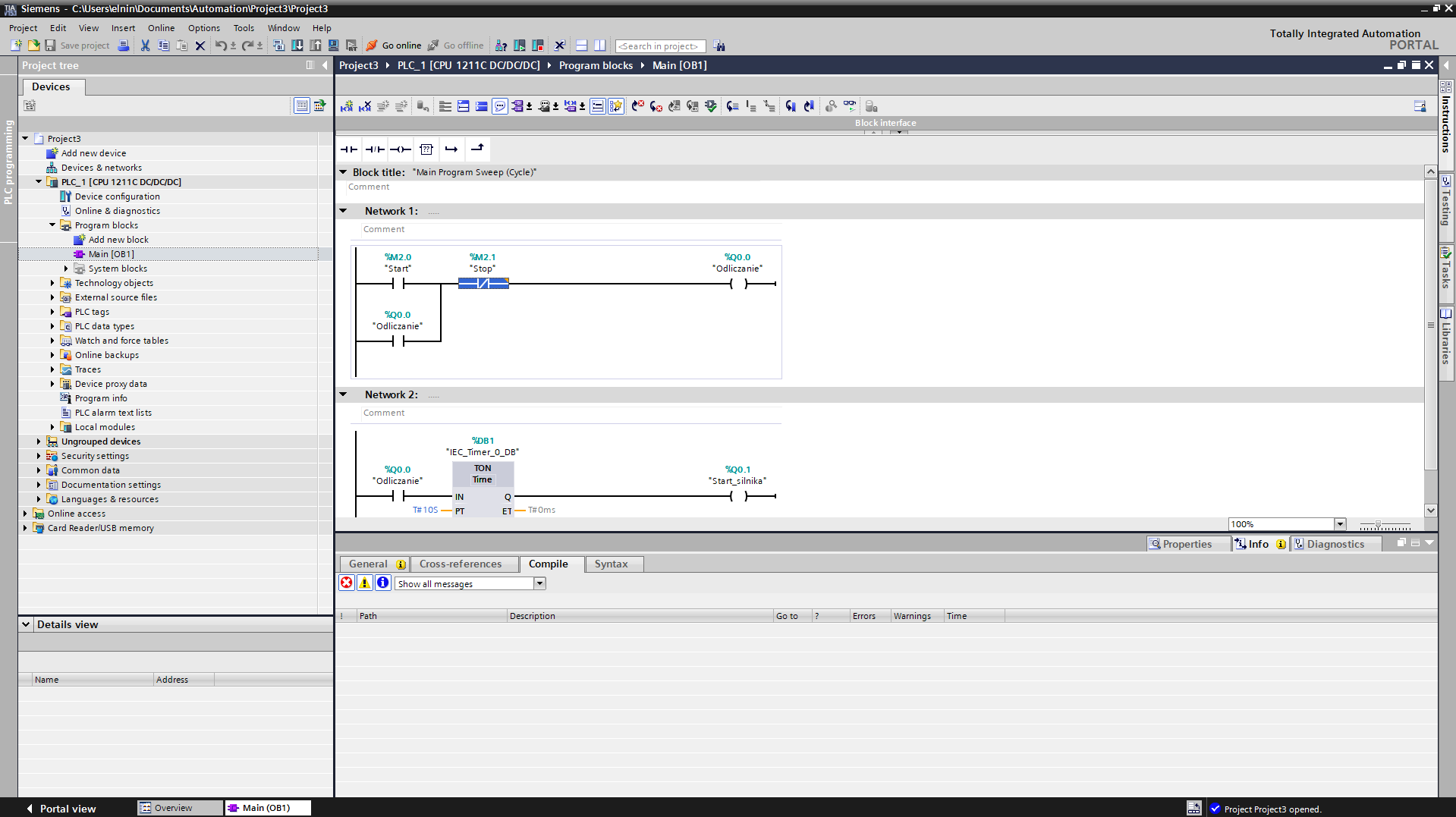1456x817 pixels.
Task: Insert a normally closed contact from favorites
Action: (374, 149)
